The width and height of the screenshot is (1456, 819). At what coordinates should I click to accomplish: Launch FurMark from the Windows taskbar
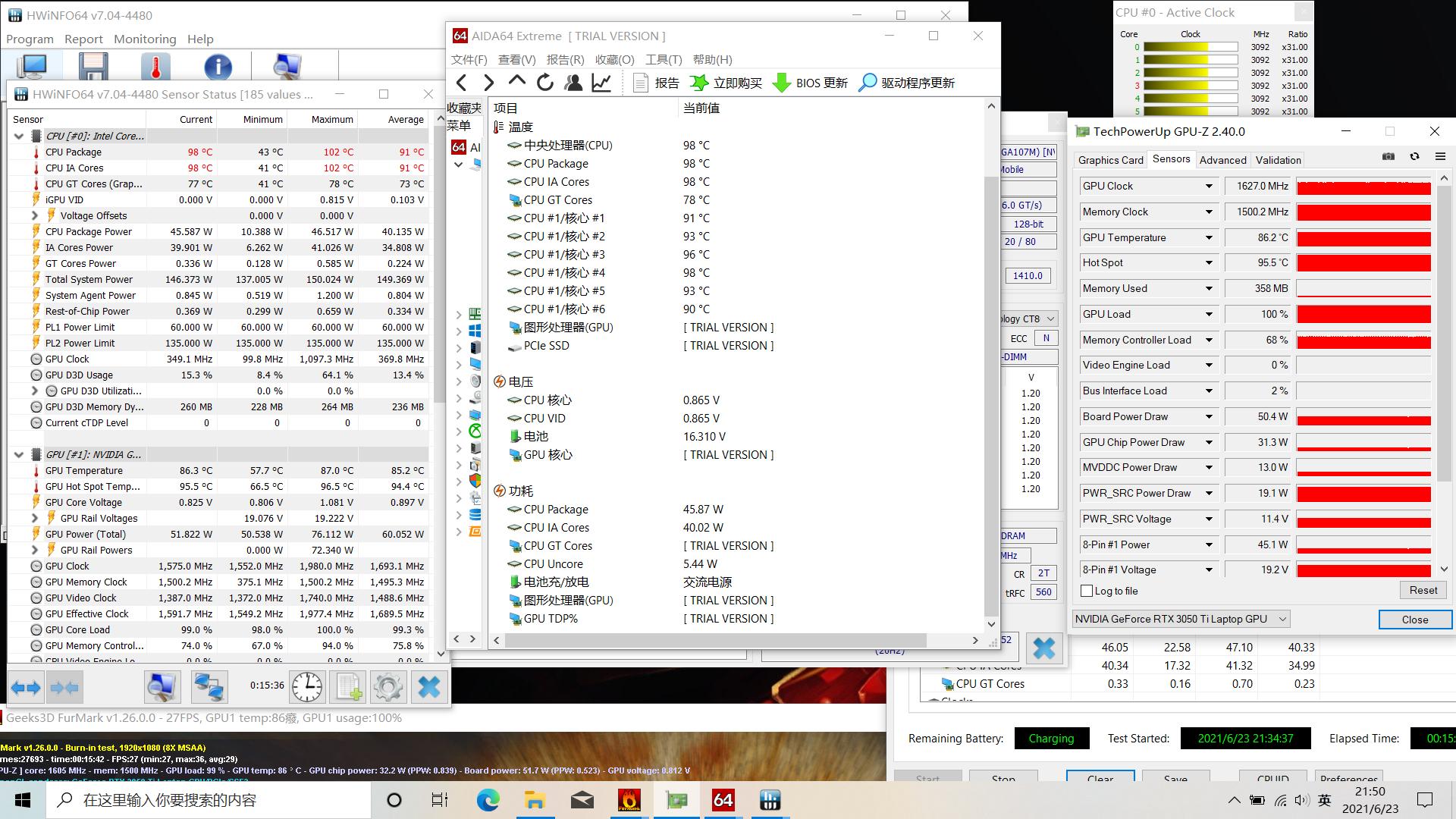coord(629,800)
